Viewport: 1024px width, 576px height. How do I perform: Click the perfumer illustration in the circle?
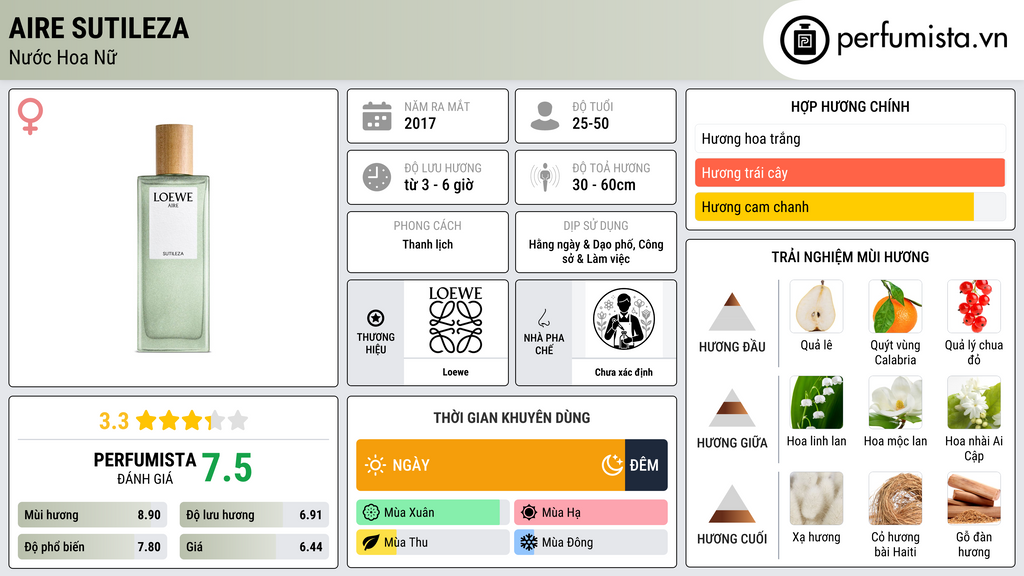click(x=624, y=319)
